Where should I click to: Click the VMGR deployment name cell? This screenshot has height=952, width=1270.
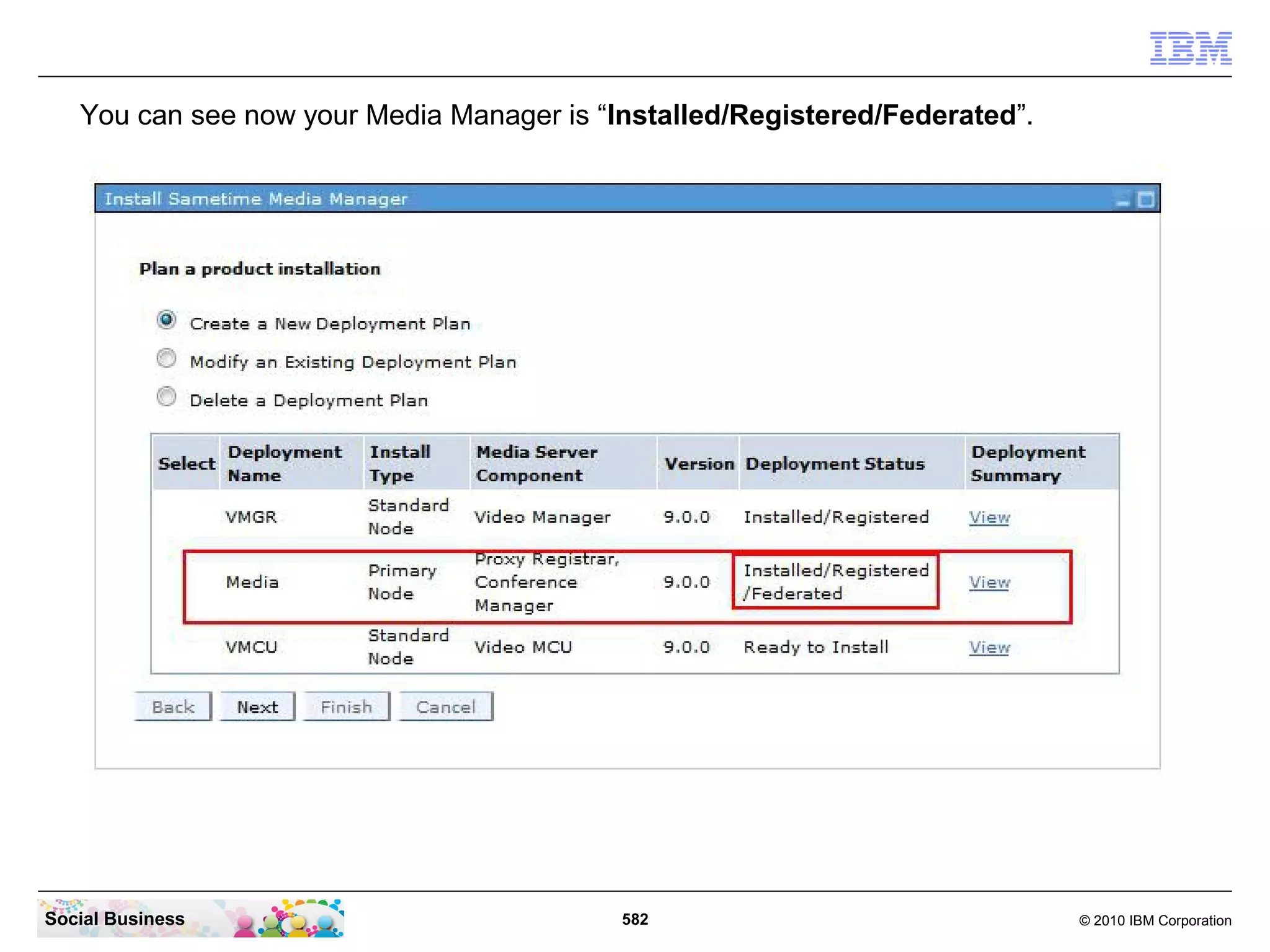[251, 517]
